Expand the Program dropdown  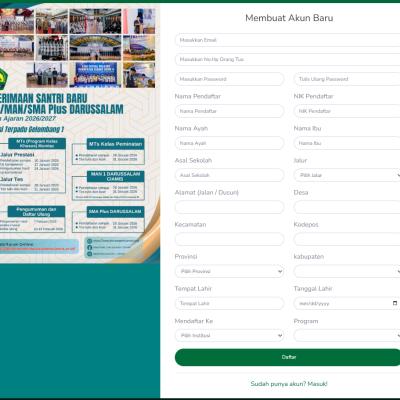tap(347, 335)
